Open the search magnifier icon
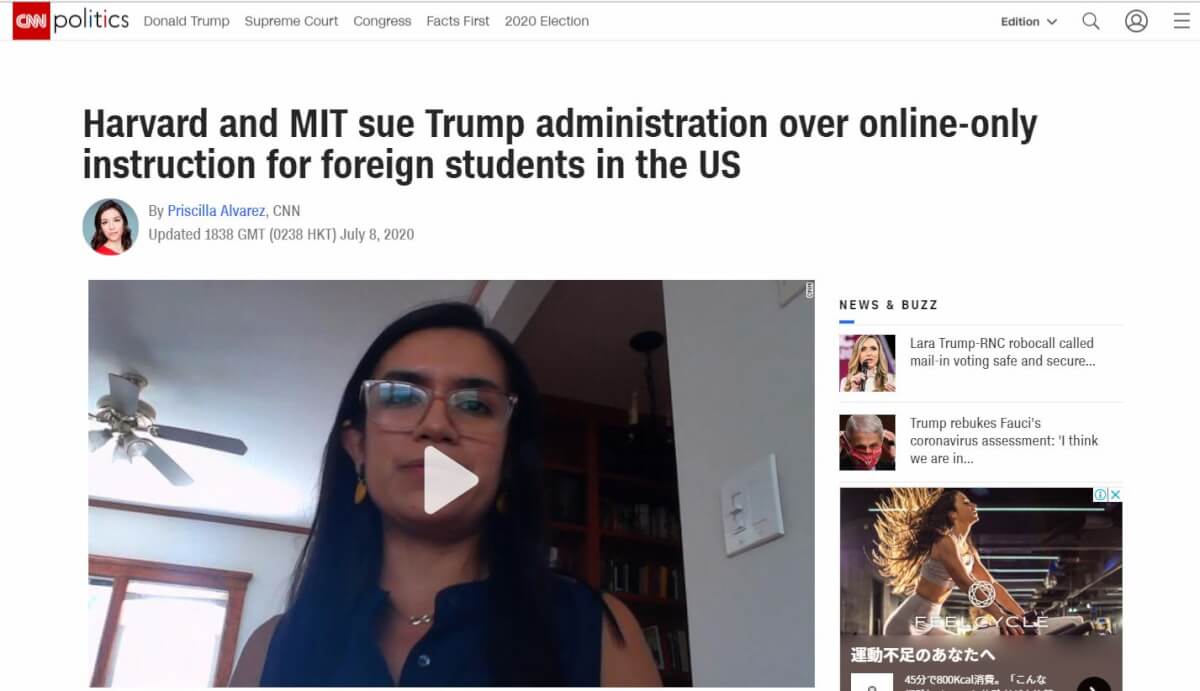Viewport: 1200px width, 691px height. click(x=1091, y=21)
